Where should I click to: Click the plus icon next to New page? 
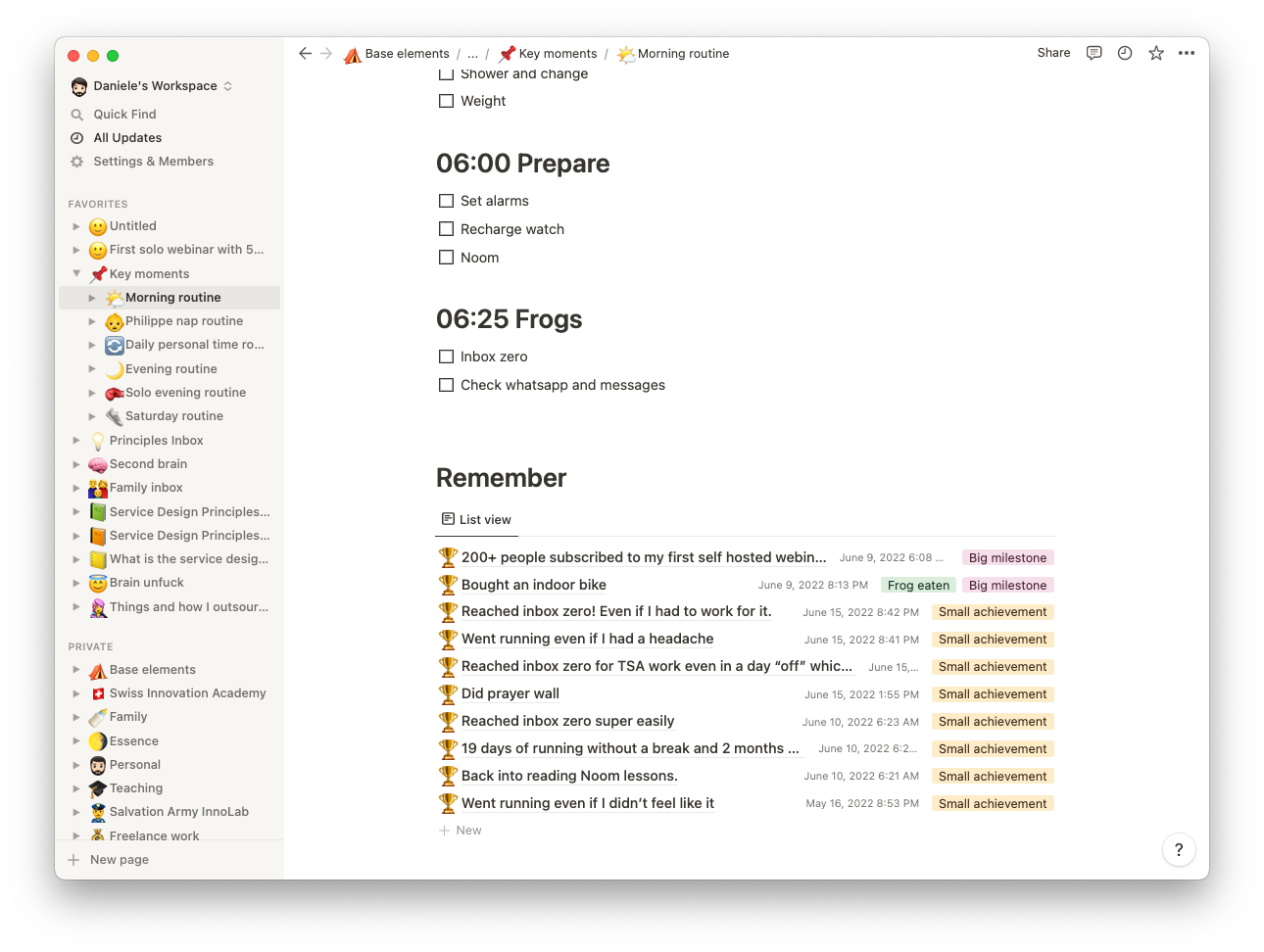click(73, 860)
